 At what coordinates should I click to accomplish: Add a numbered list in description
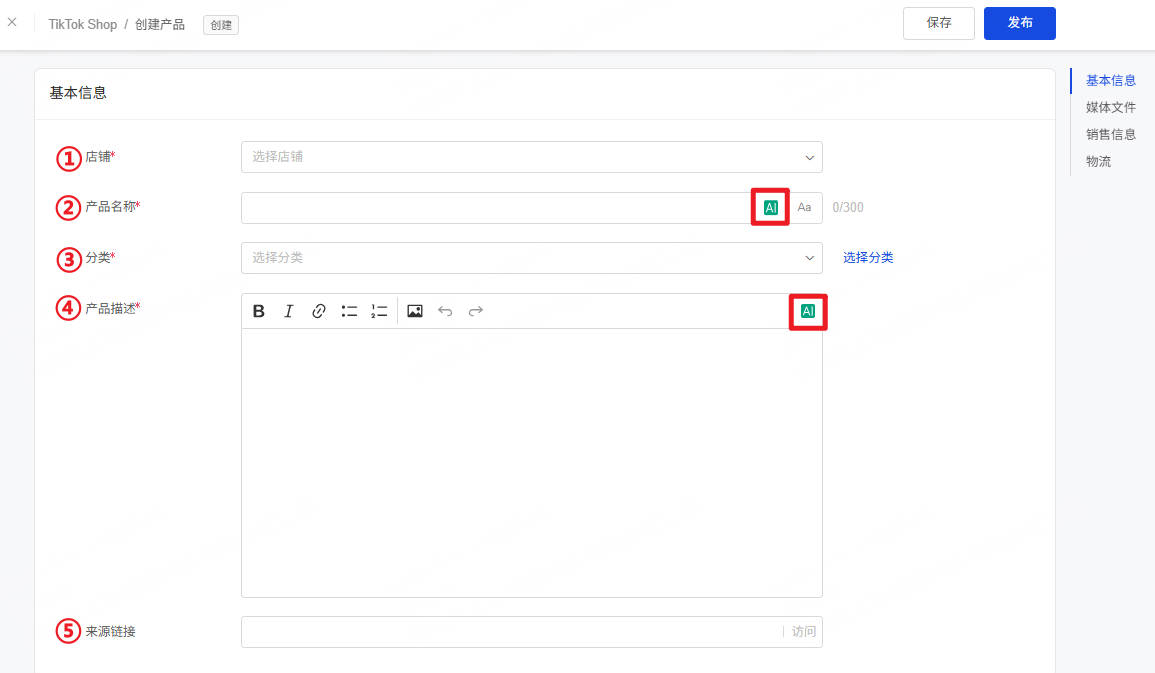pos(379,311)
